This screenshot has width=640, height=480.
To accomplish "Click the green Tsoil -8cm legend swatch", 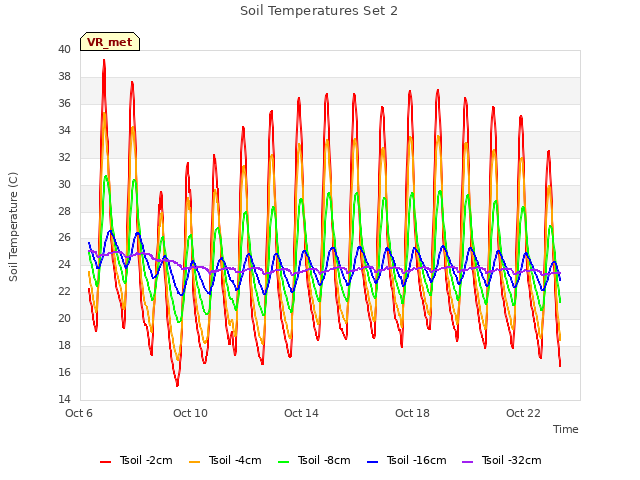I will pyautogui.click(x=283, y=462).
